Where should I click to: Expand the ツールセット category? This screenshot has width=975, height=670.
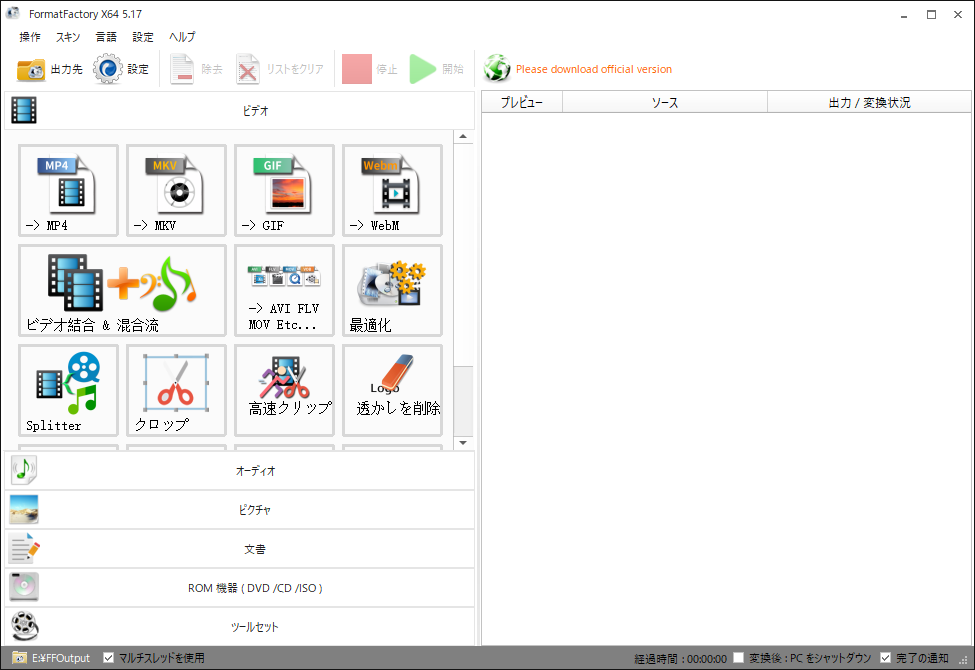coord(239,627)
